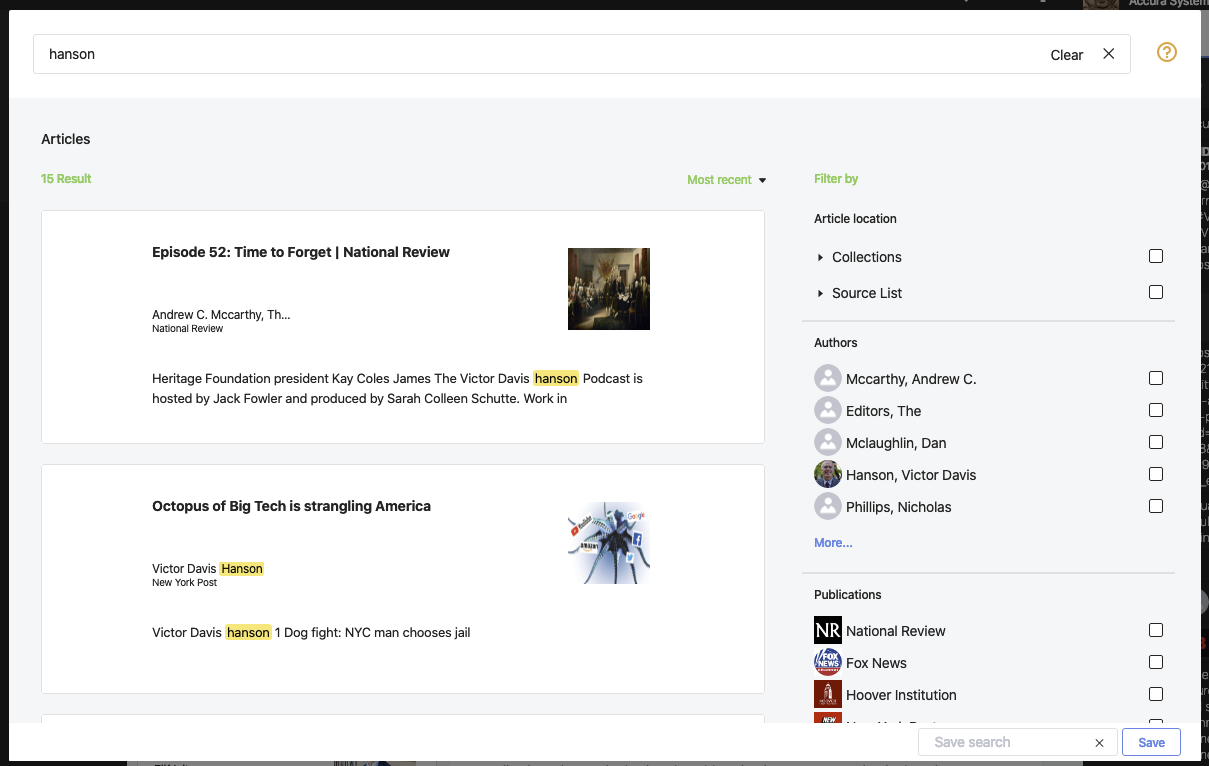Click author line Andrew C. Mccarthy, Th...
This screenshot has width=1209, height=766.
click(x=221, y=314)
